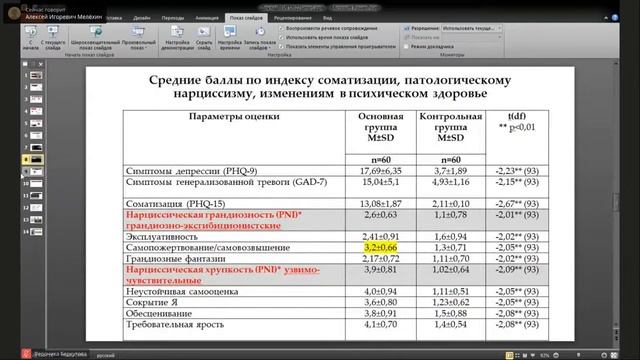Click Контрольная группа column header

(451, 127)
